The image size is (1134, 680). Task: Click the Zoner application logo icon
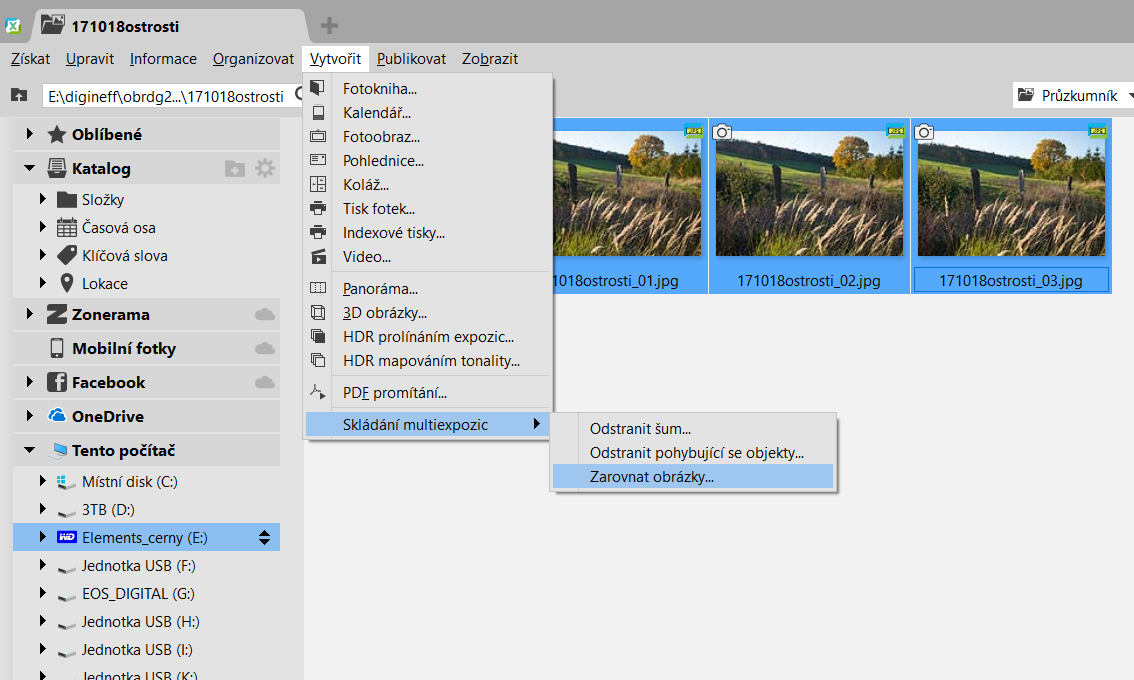coord(14,27)
